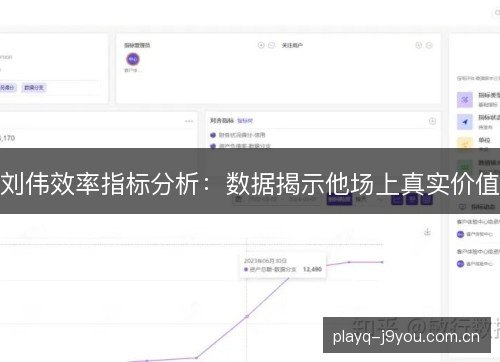Click the 12,490 value in the chart tooltip
The width and height of the screenshot is (500, 362).
[312, 269]
